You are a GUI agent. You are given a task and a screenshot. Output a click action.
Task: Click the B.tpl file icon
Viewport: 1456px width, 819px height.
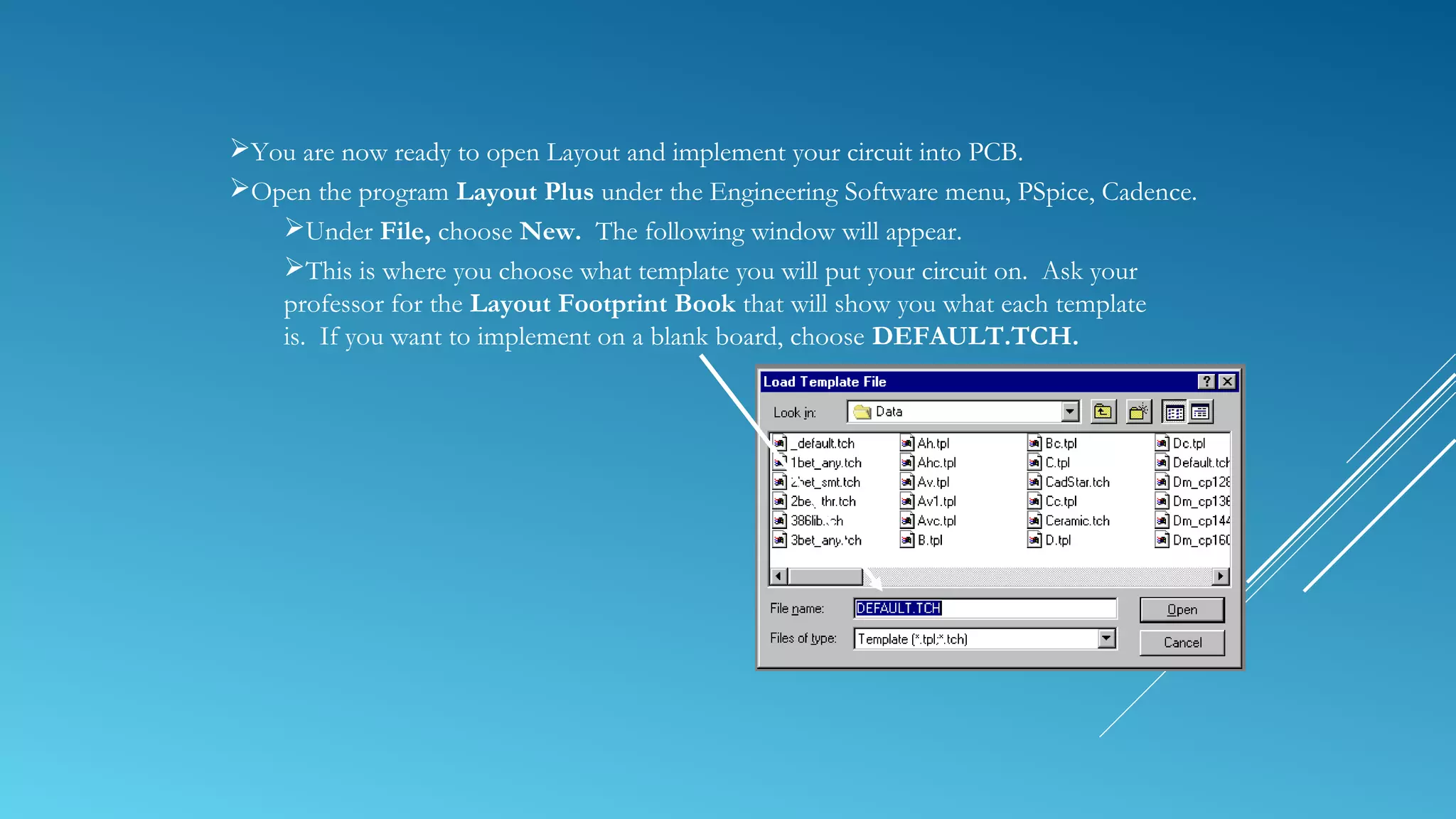point(907,540)
